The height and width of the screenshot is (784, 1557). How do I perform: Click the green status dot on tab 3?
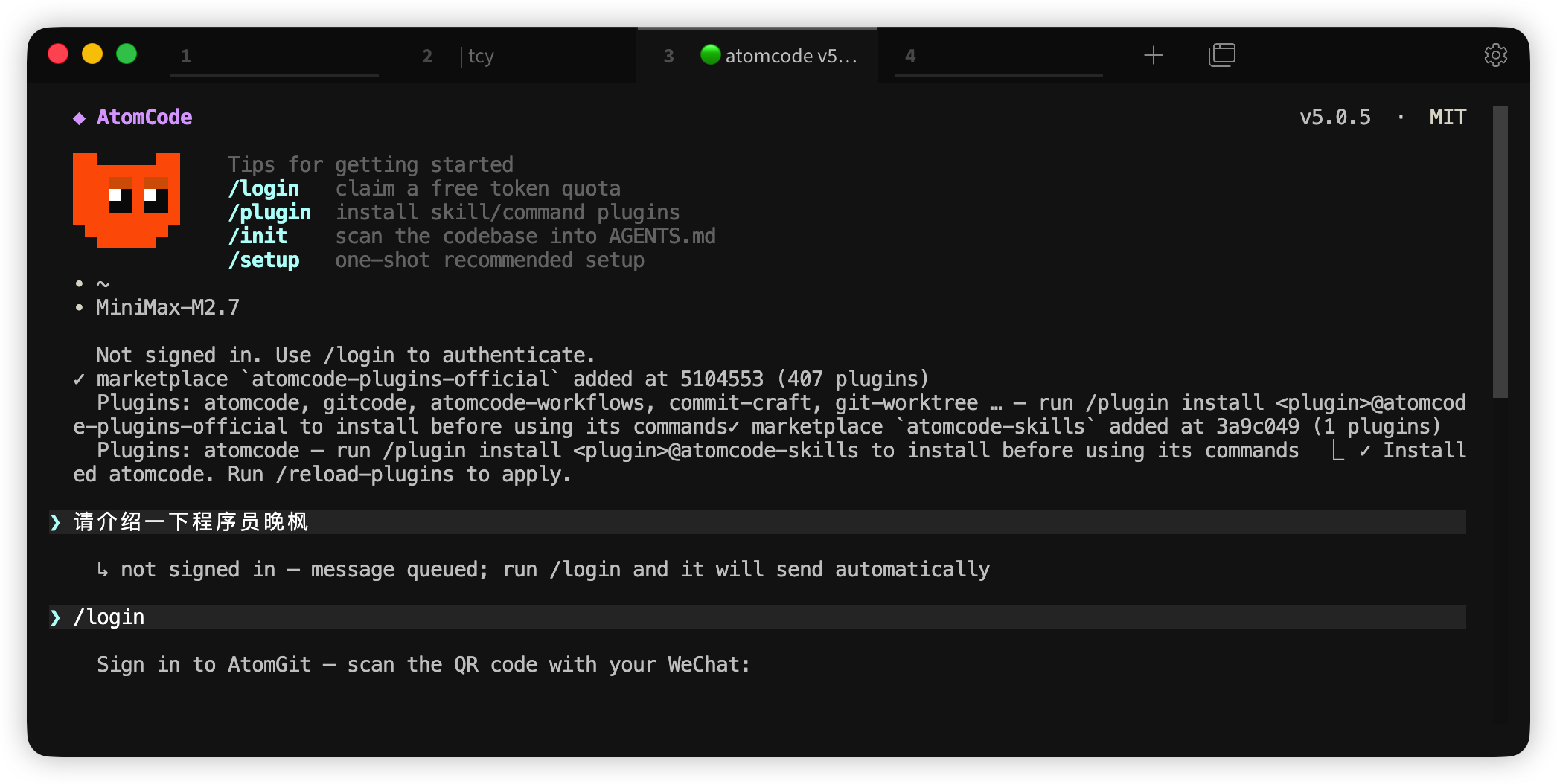click(x=711, y=54)
